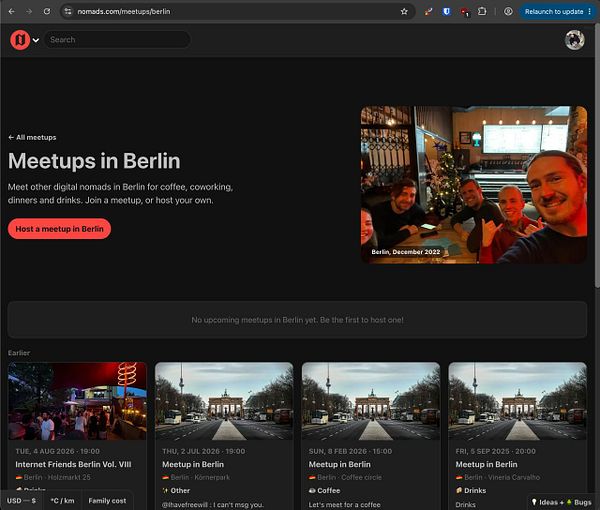Click FRI, 5 SEP 2025 · 20:00 date

496,451
